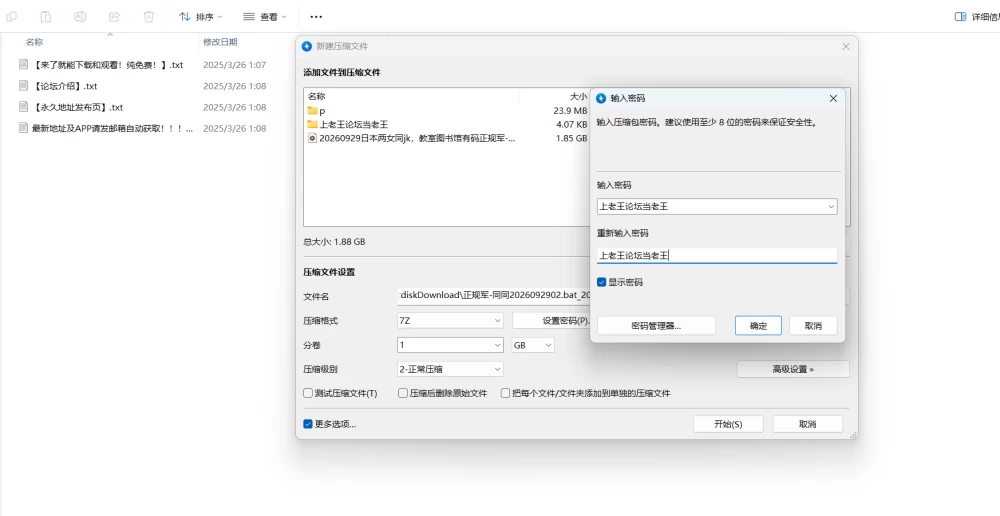The image size is (1000, 516).
Task: Select the 20260929 video file row
Action: [x=447, y=138]
